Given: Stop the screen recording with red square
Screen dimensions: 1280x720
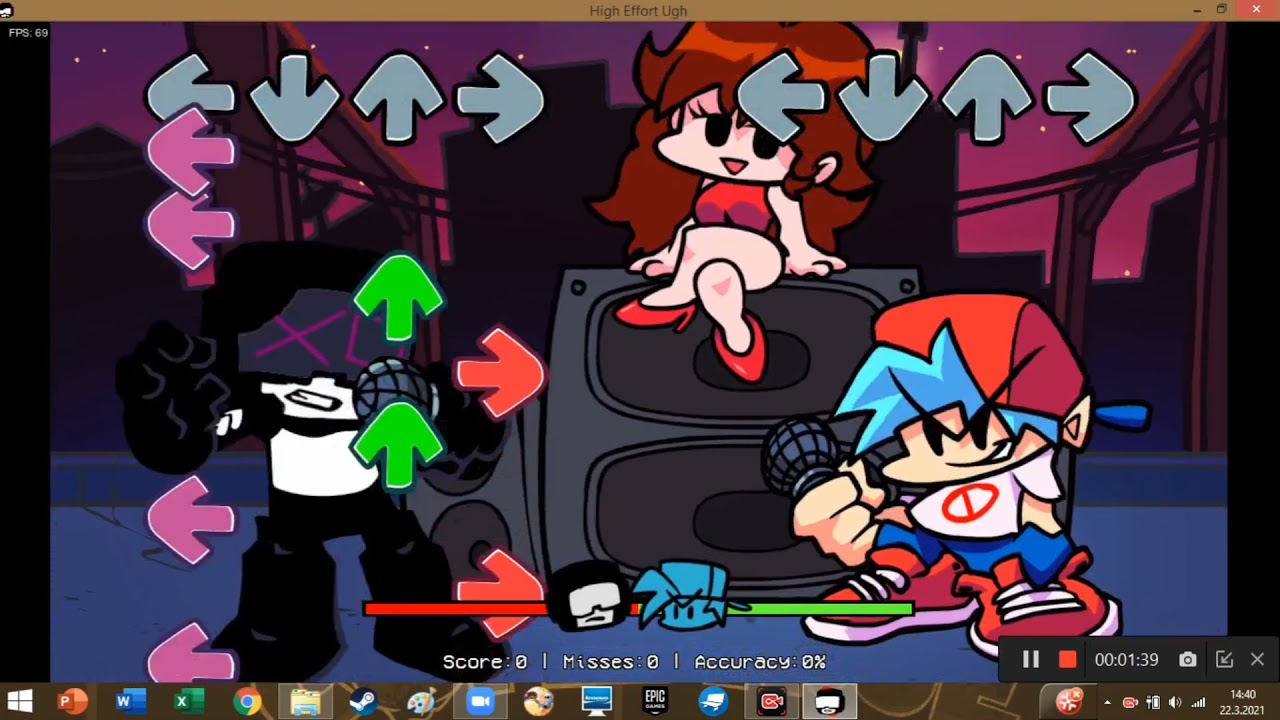Looking at the screenshot, I should [1068, 659].
